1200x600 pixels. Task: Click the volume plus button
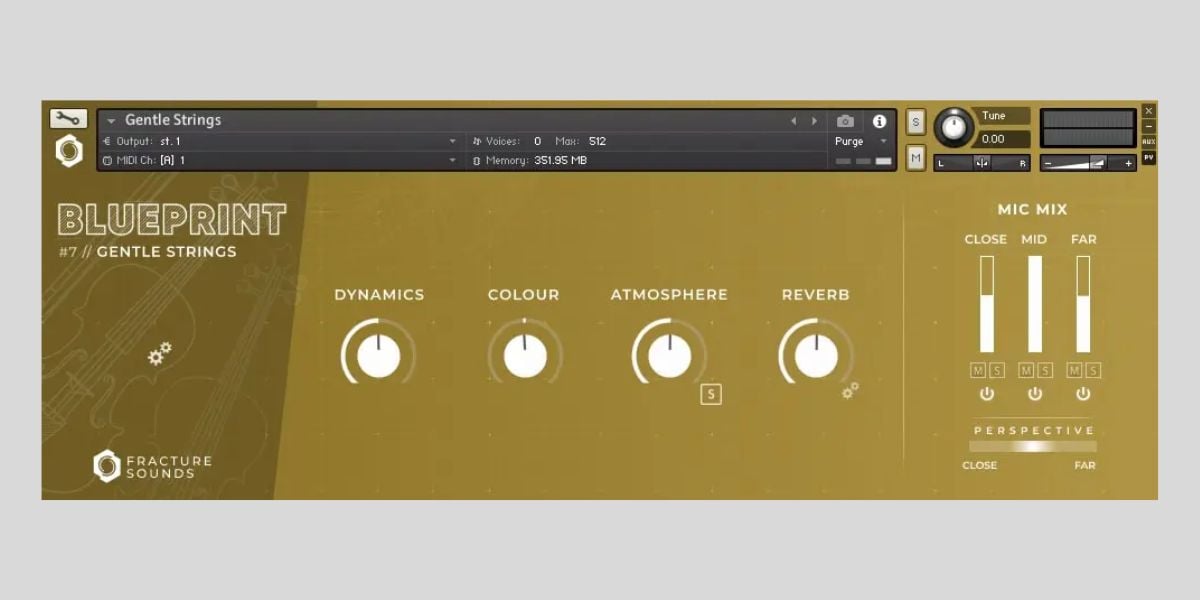[x=1129, y=163]
